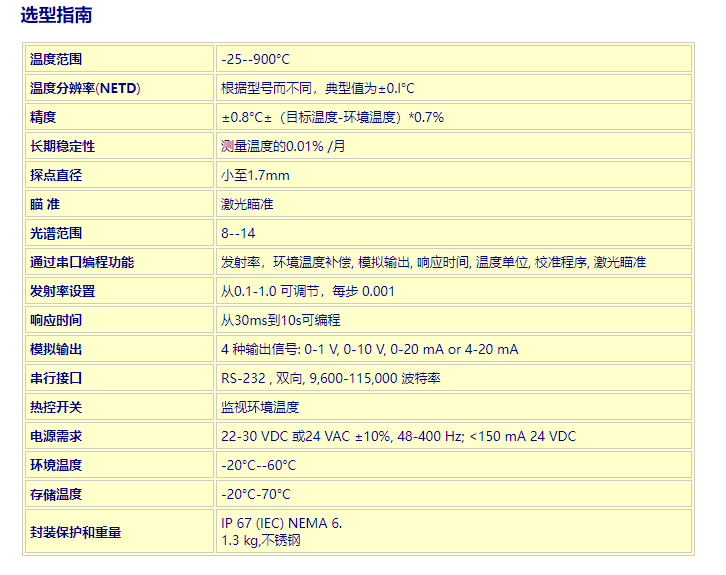Viewport: 726px width, 575px height.
Task: Click the 温度范围 row label
Action: [56, 59]
